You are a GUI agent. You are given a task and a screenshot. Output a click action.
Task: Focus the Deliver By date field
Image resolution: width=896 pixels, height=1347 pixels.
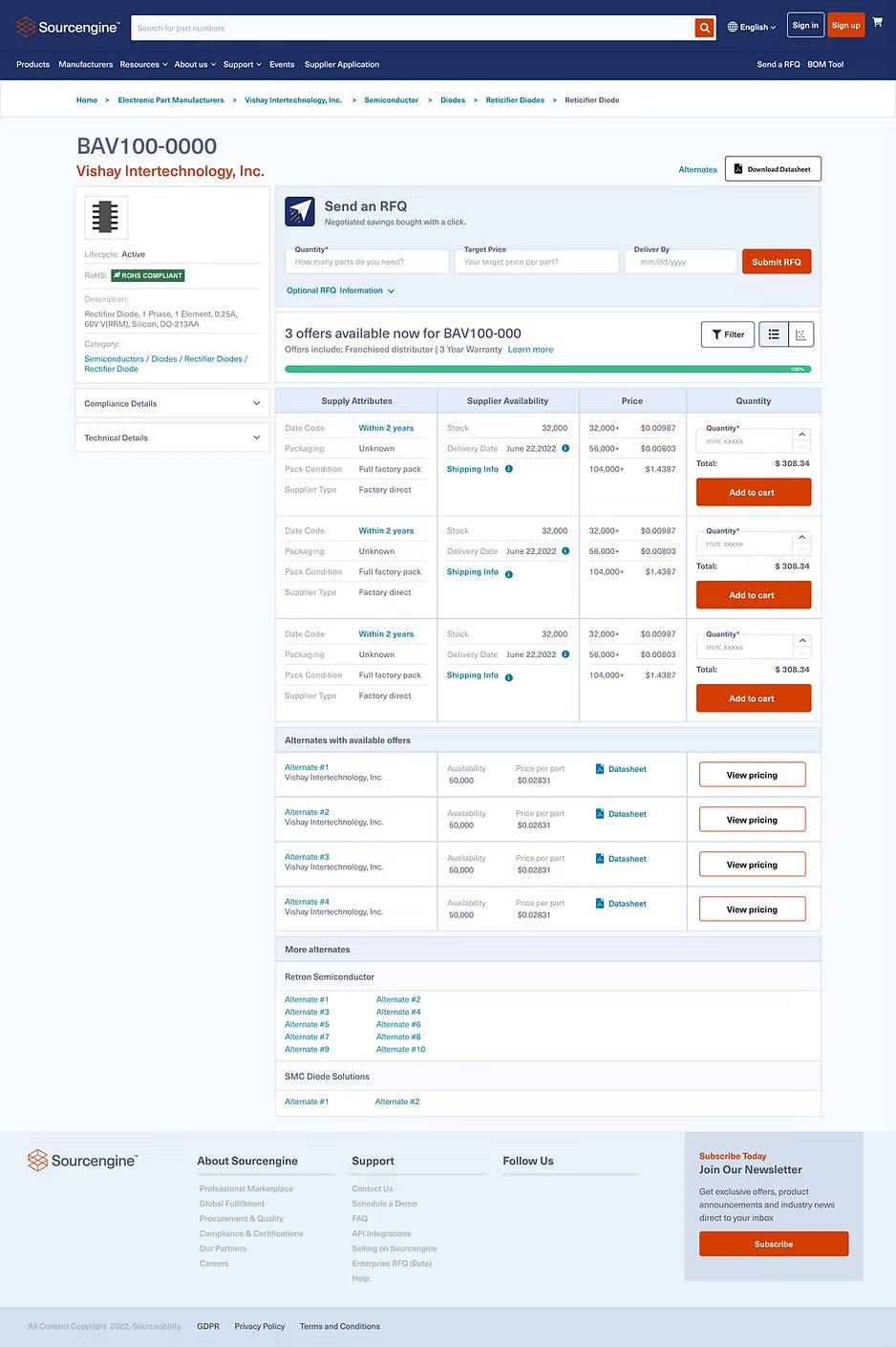coord(681,262)
